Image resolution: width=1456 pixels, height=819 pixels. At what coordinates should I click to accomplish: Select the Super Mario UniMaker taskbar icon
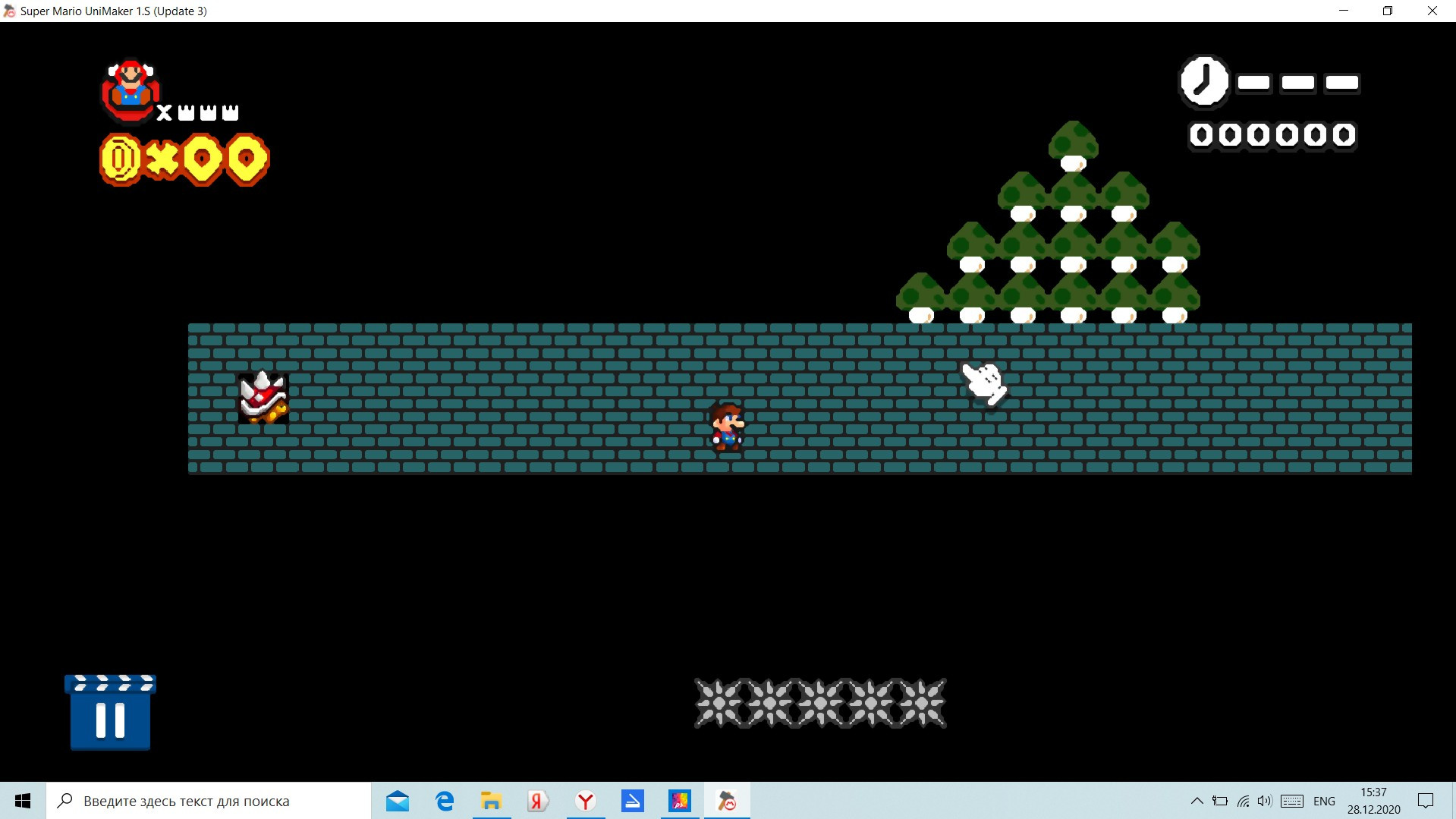click(x=727, y=801)
